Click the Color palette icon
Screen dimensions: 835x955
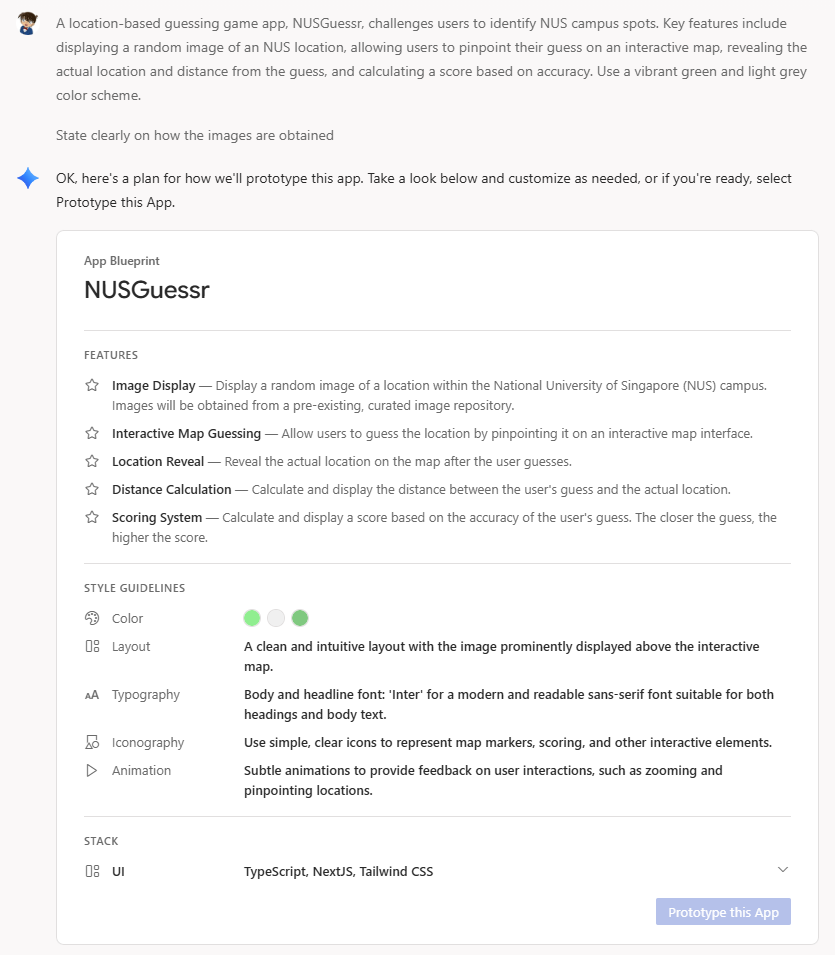pos(92,618)
